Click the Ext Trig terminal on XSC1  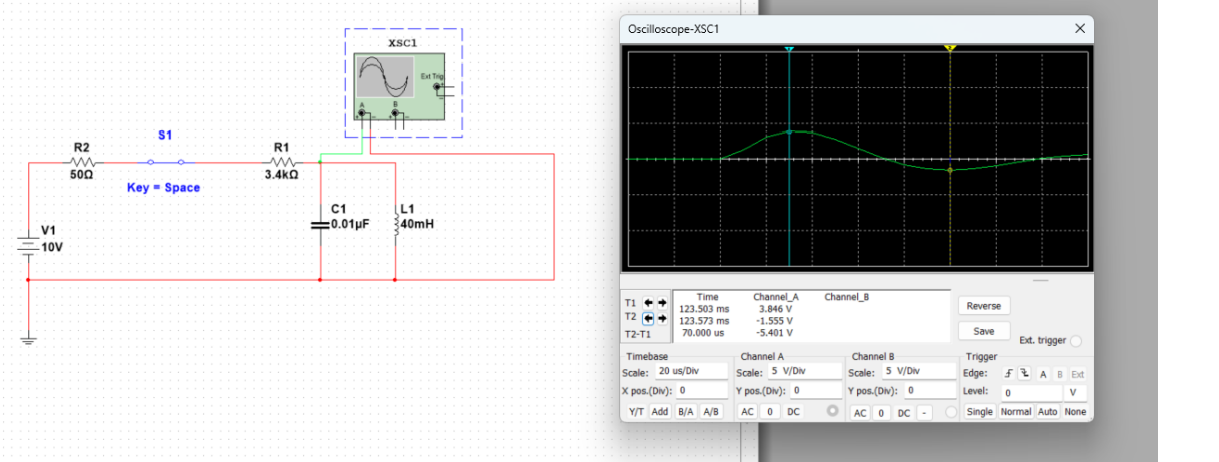[x=437, y=88]
